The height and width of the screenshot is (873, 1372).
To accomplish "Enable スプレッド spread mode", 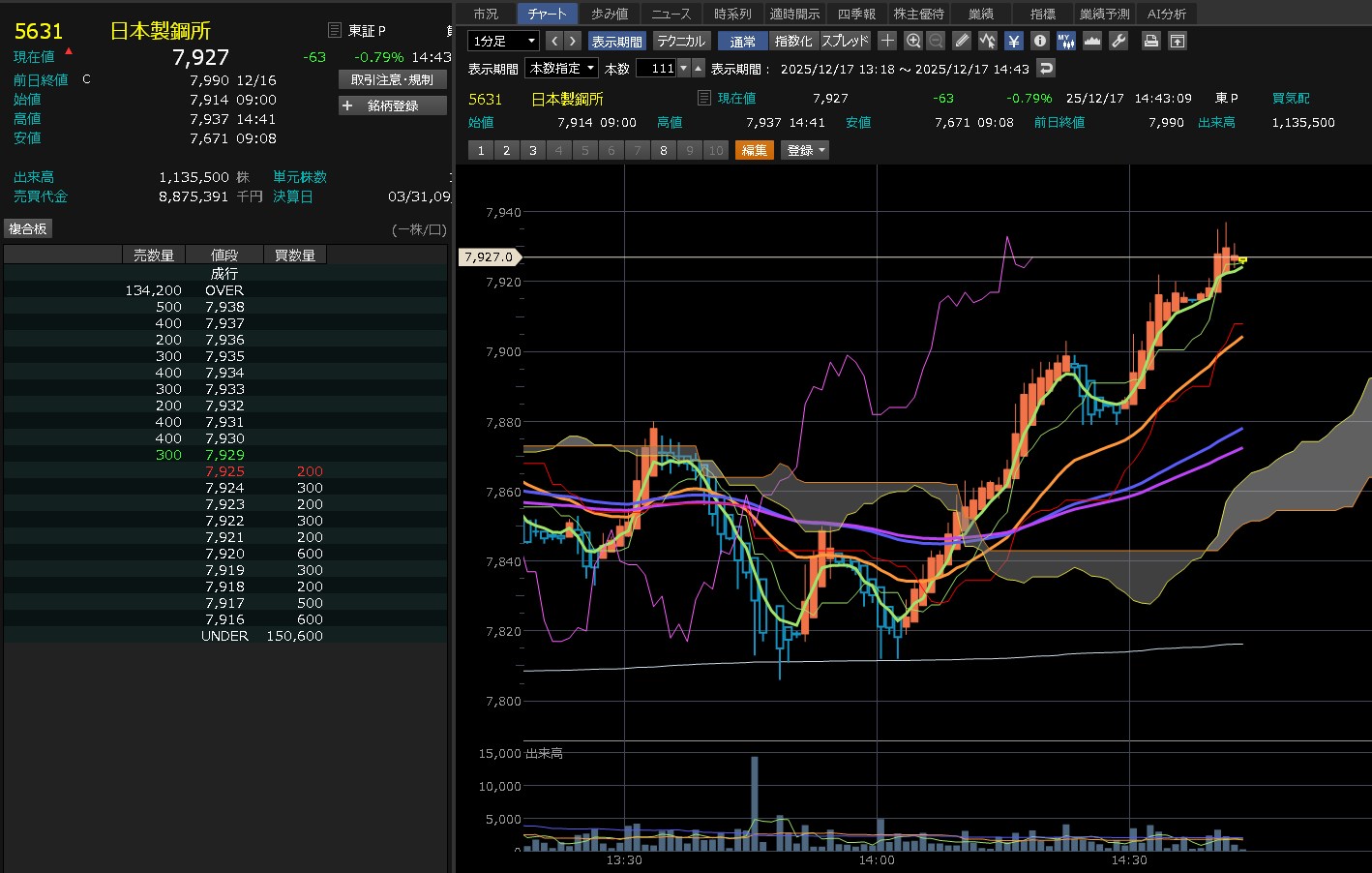I will 845,41.
